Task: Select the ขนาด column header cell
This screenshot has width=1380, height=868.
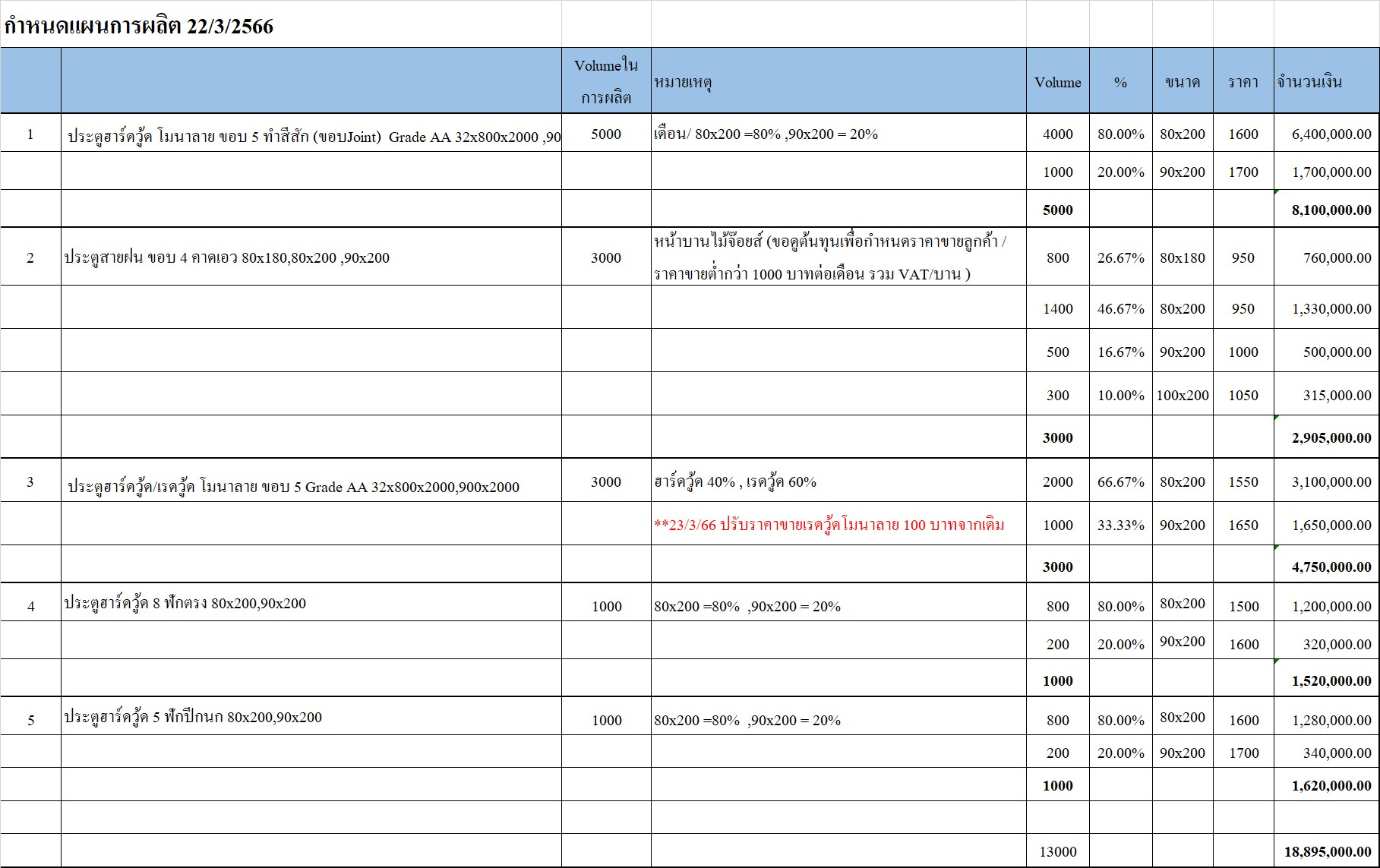Action: [x=1182, y=82]
